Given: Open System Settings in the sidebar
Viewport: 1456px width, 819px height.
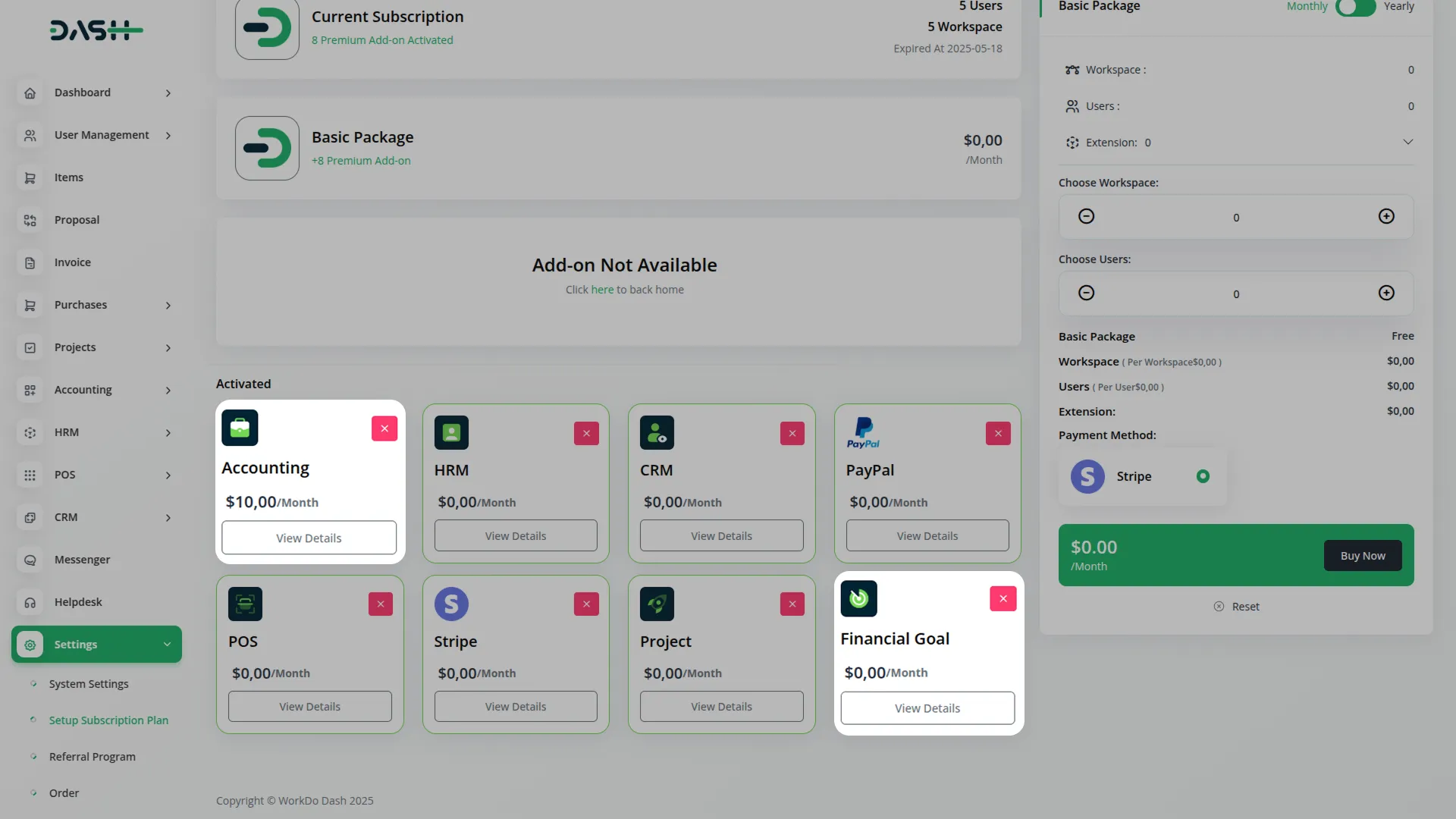Looking at the screenshot, I should pyautogui.click(x=89, y=684).
